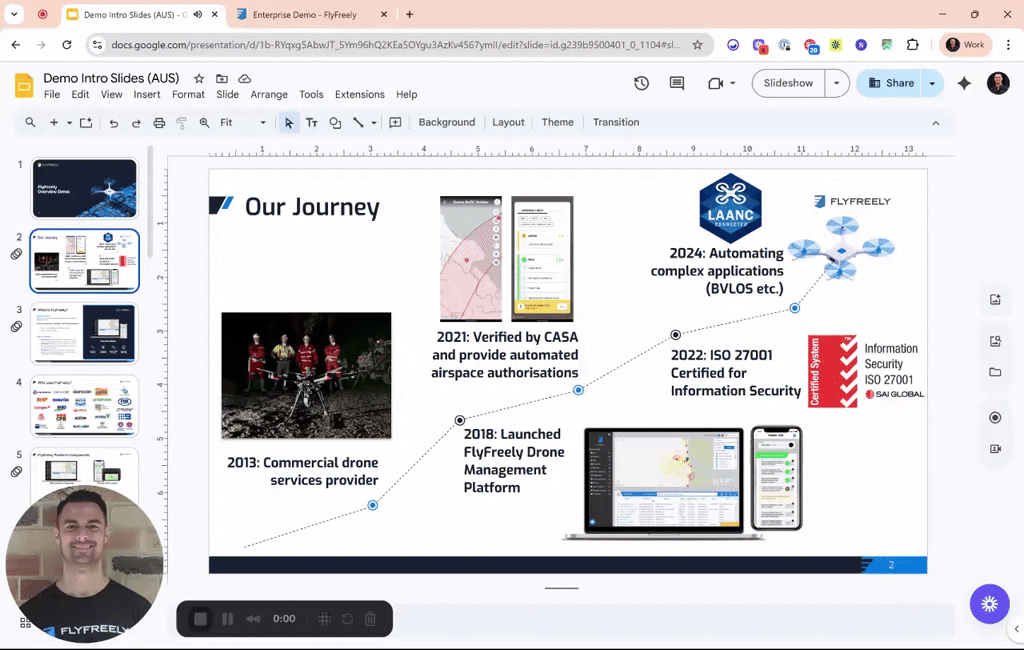Open the Format menu
The height and width of the screenshot is (650, 1024).
[188, 94]
